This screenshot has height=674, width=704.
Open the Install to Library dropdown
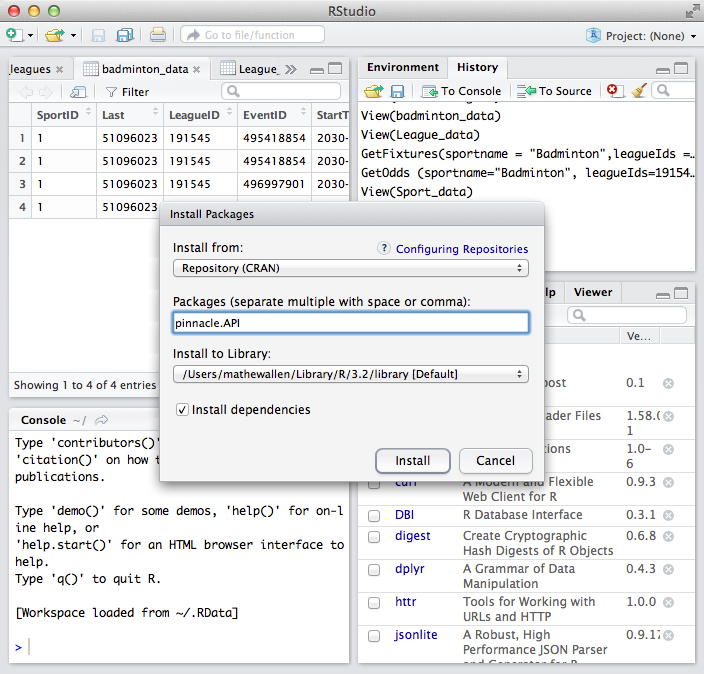tap(351, 374)
